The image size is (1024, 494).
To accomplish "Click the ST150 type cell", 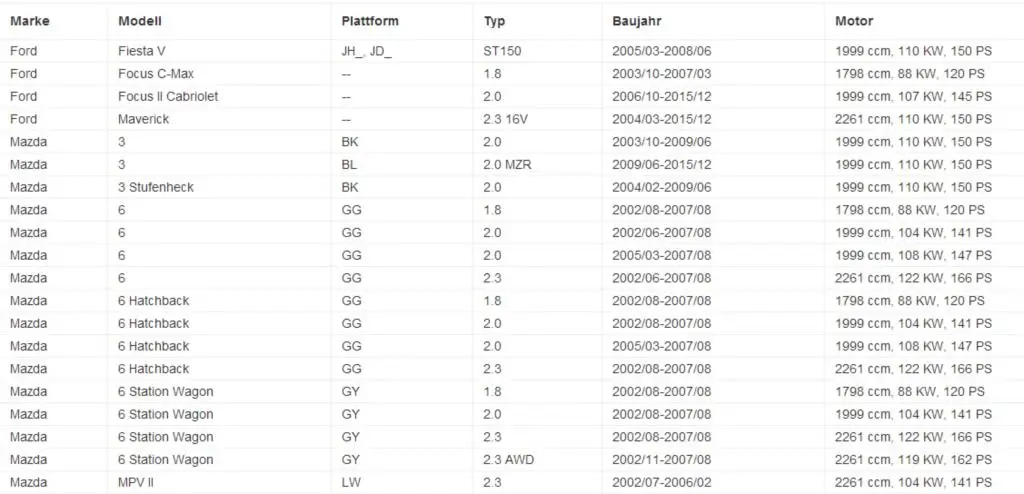I will 502,51.
